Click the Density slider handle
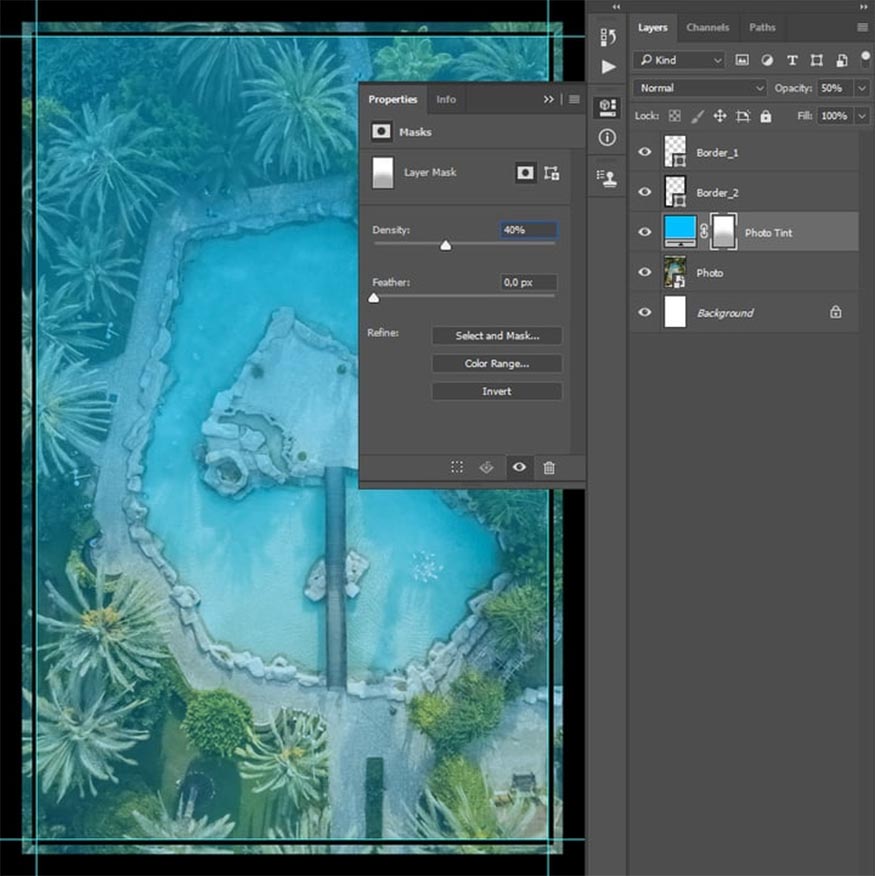The height and width of the screenshot is (876, 875). tap(445, 245)
